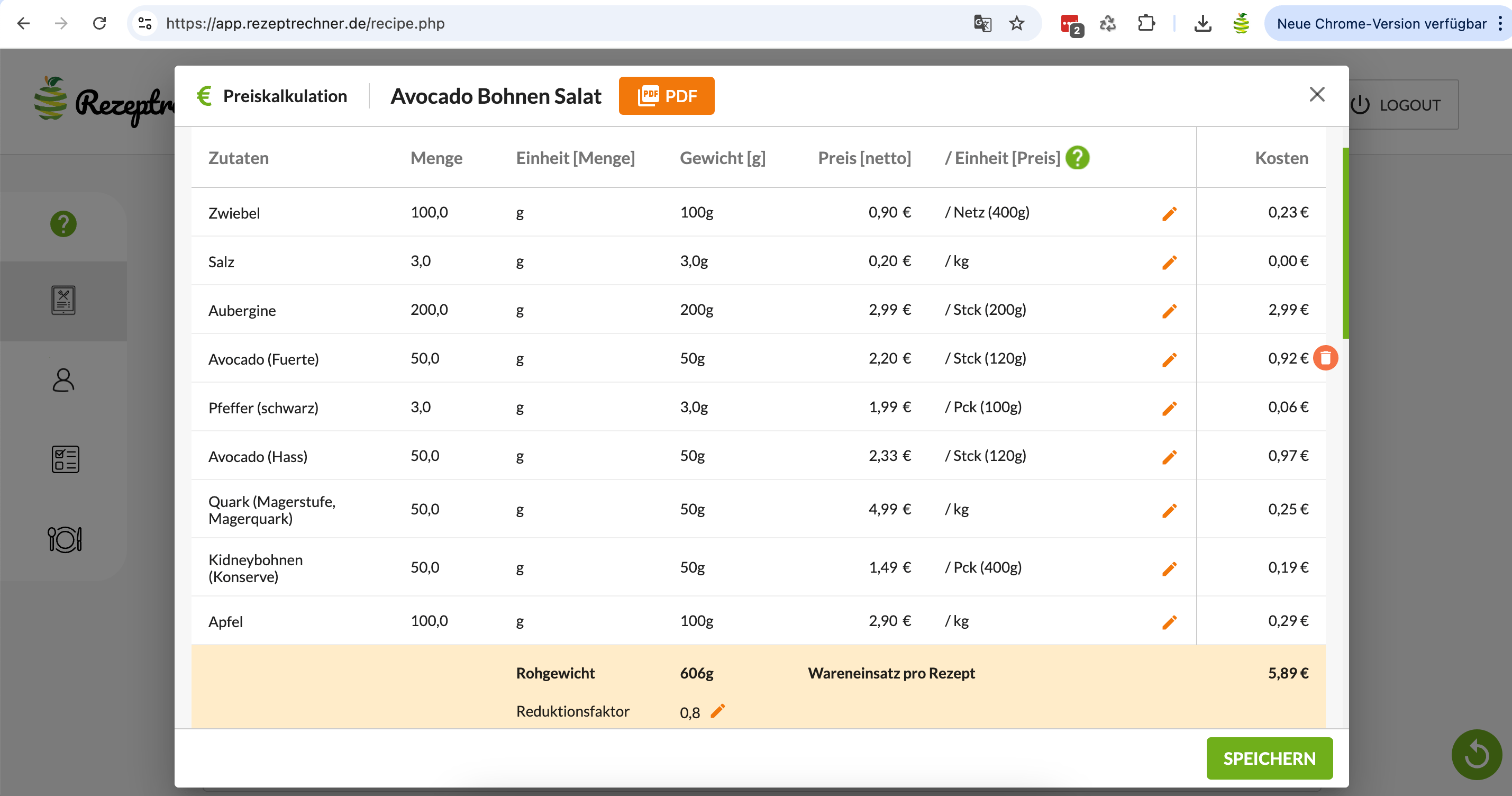Click unit / Pck (400g) for Kidneybohnen
1512x796 pixels.
(983, 567)
